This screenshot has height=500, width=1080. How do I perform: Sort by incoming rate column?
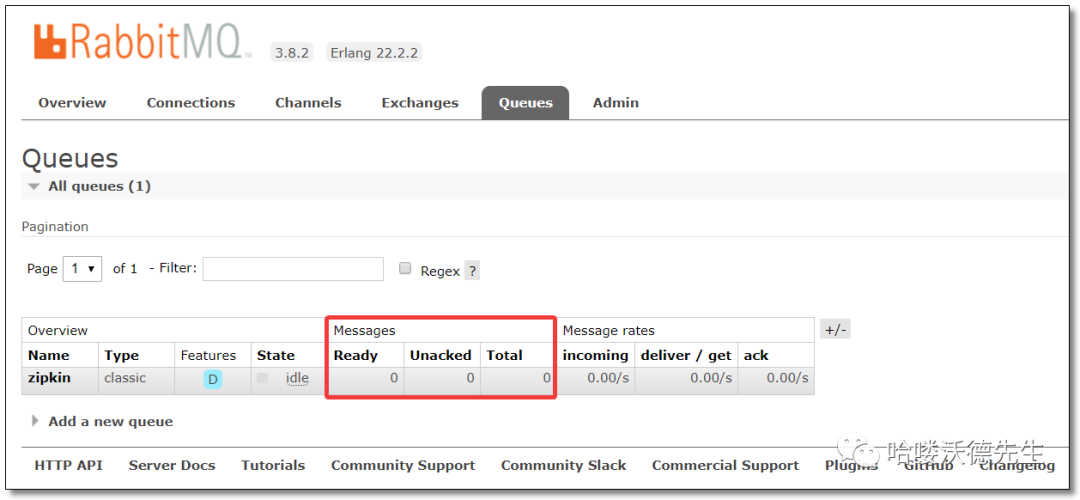pos(596,355)
